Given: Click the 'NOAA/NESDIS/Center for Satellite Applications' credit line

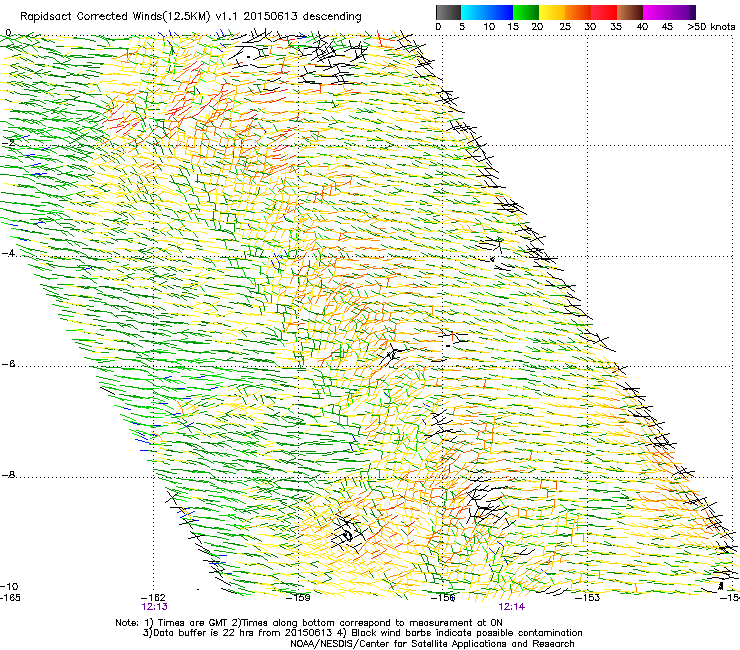Looking at the screenshot, I should click(x=432, y=644).
